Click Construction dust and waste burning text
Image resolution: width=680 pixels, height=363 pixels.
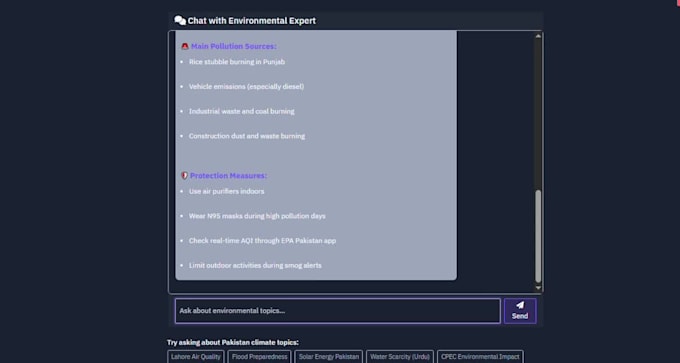(247, 136)
